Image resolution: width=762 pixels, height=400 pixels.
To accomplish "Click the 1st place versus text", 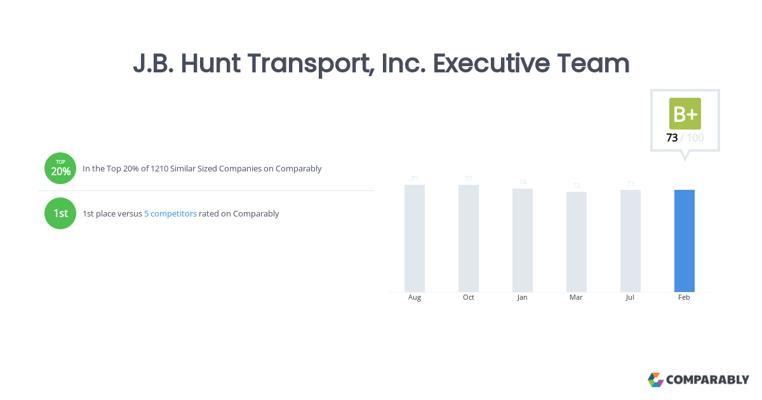I will tap(112, 213).
